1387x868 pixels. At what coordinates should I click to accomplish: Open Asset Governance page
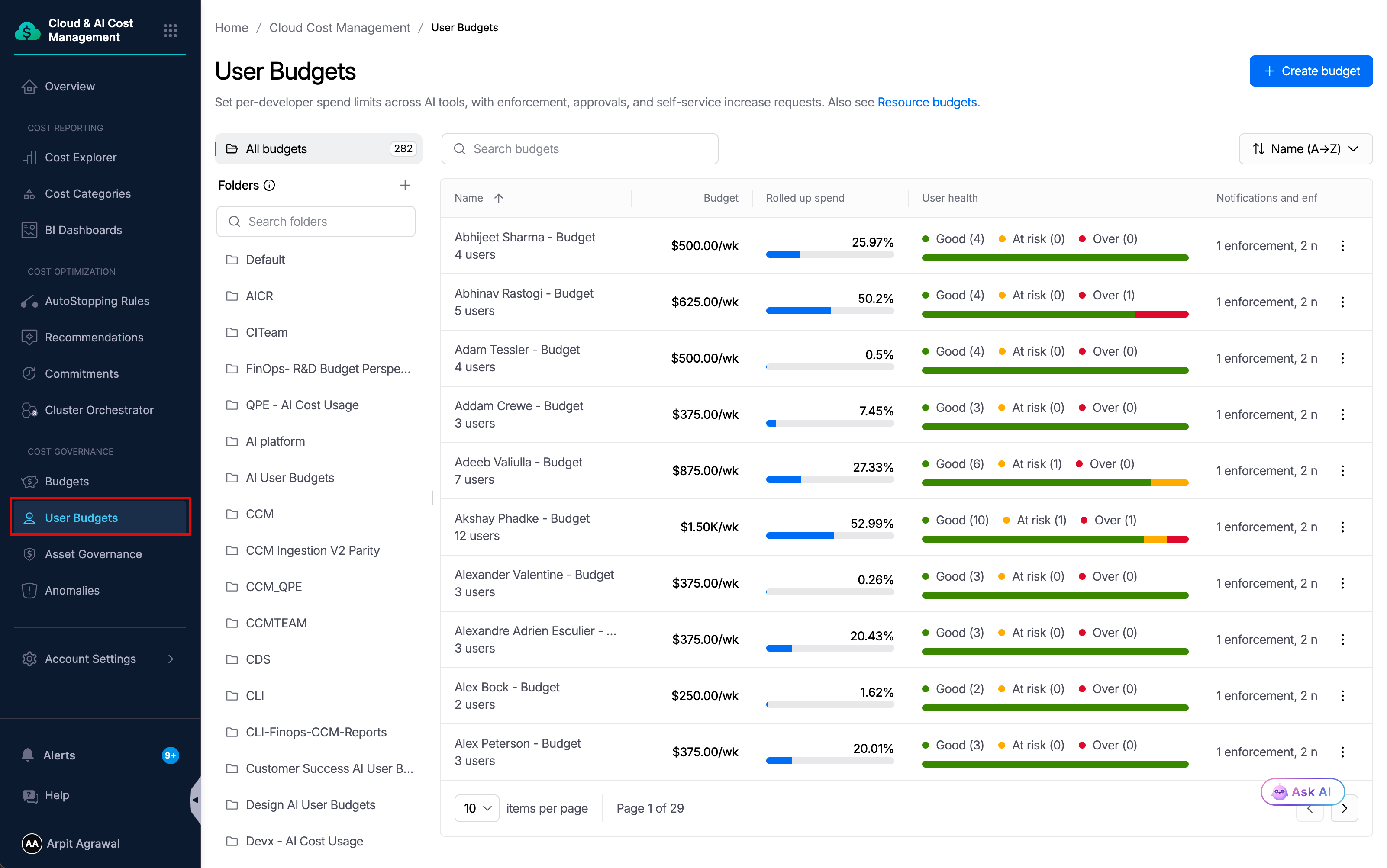[93, 554]
